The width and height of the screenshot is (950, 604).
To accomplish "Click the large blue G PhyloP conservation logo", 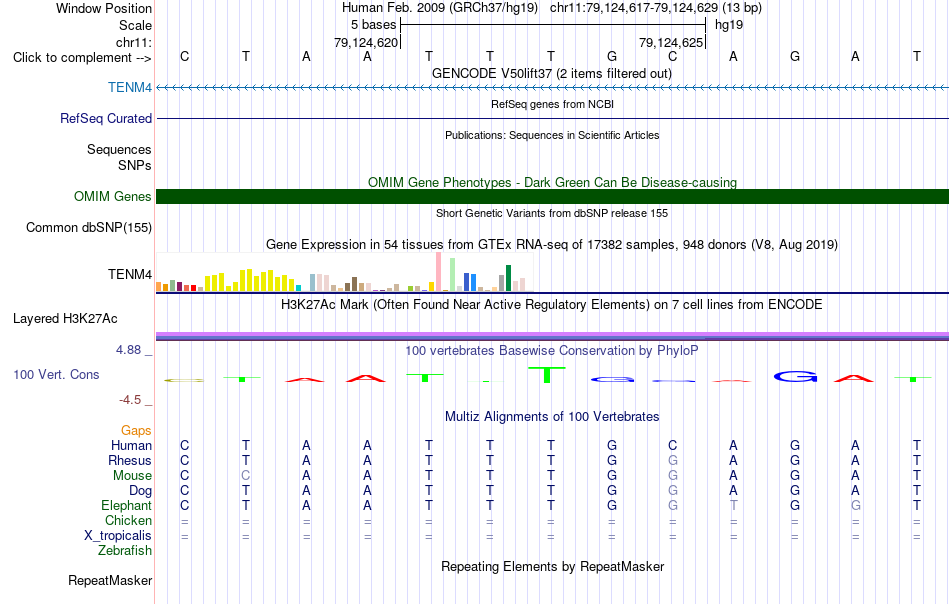I will [x=795, y=376].
